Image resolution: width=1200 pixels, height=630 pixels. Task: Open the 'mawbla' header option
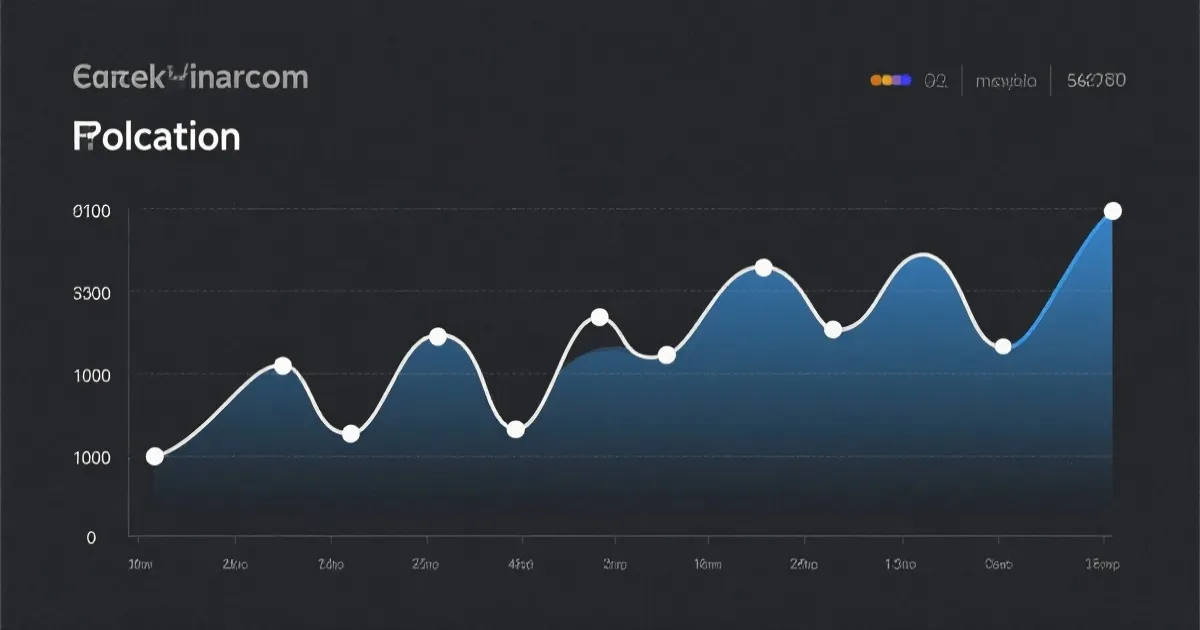tap(1006, 81)
